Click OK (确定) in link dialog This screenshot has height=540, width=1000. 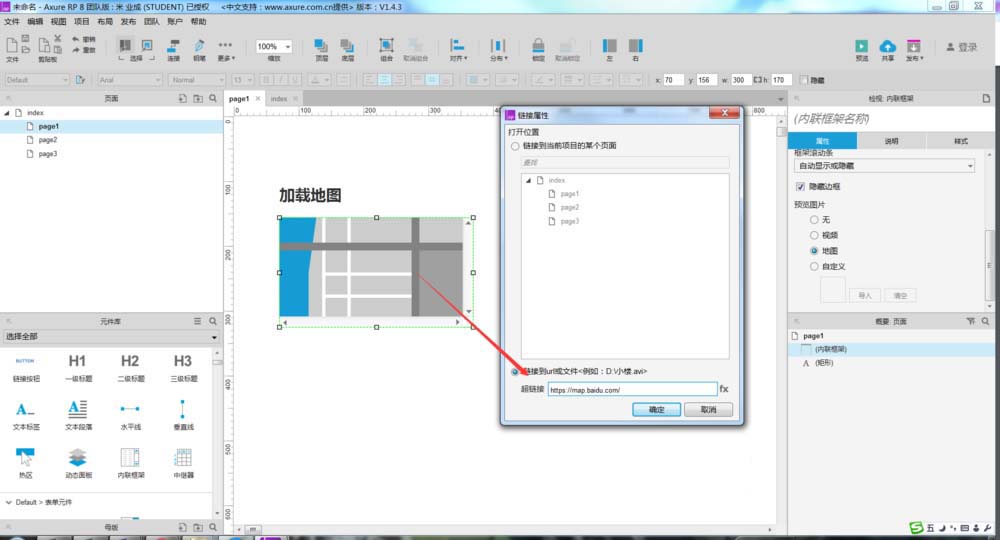(x=656, y=409)
